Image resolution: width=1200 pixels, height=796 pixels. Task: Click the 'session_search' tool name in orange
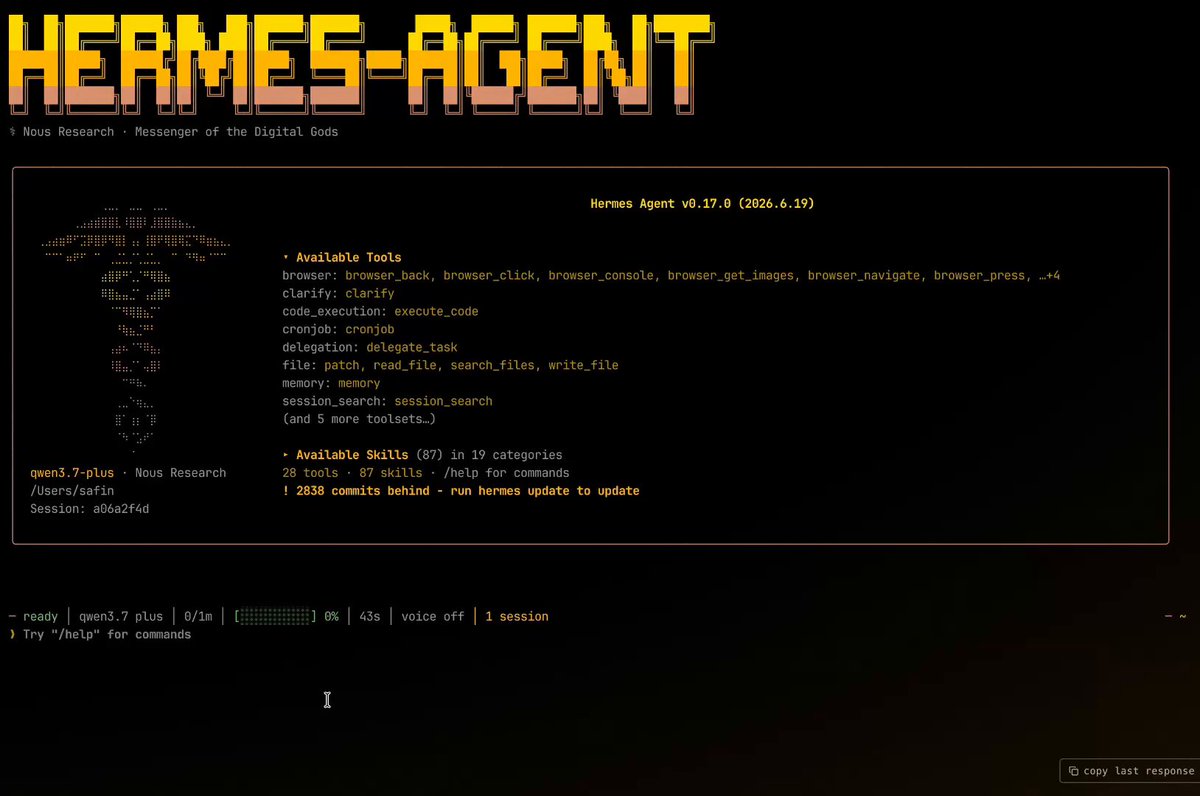pyautogui.click(x=444, y=401)
